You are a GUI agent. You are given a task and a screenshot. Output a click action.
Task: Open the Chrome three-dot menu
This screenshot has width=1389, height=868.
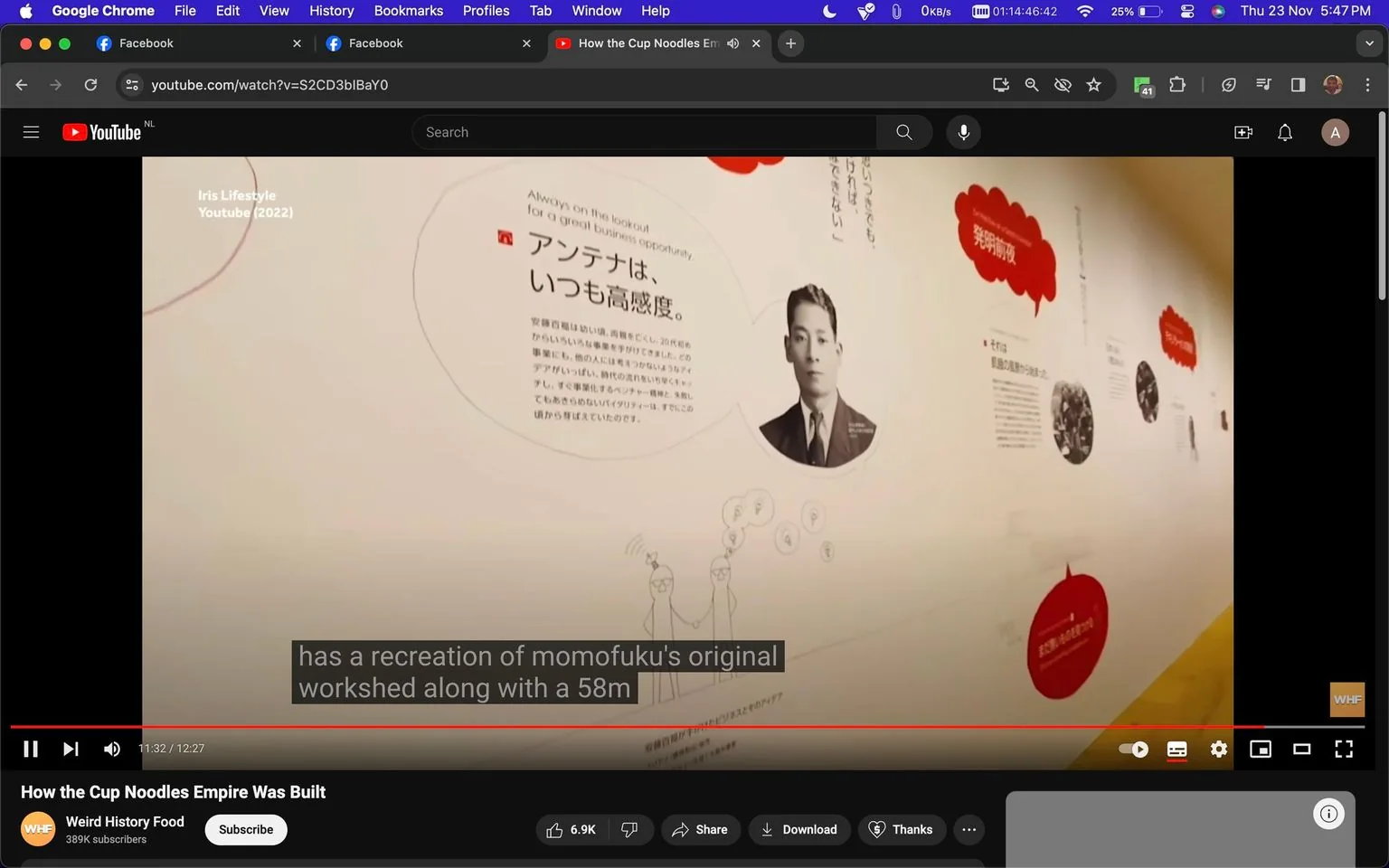[1368, 84]
